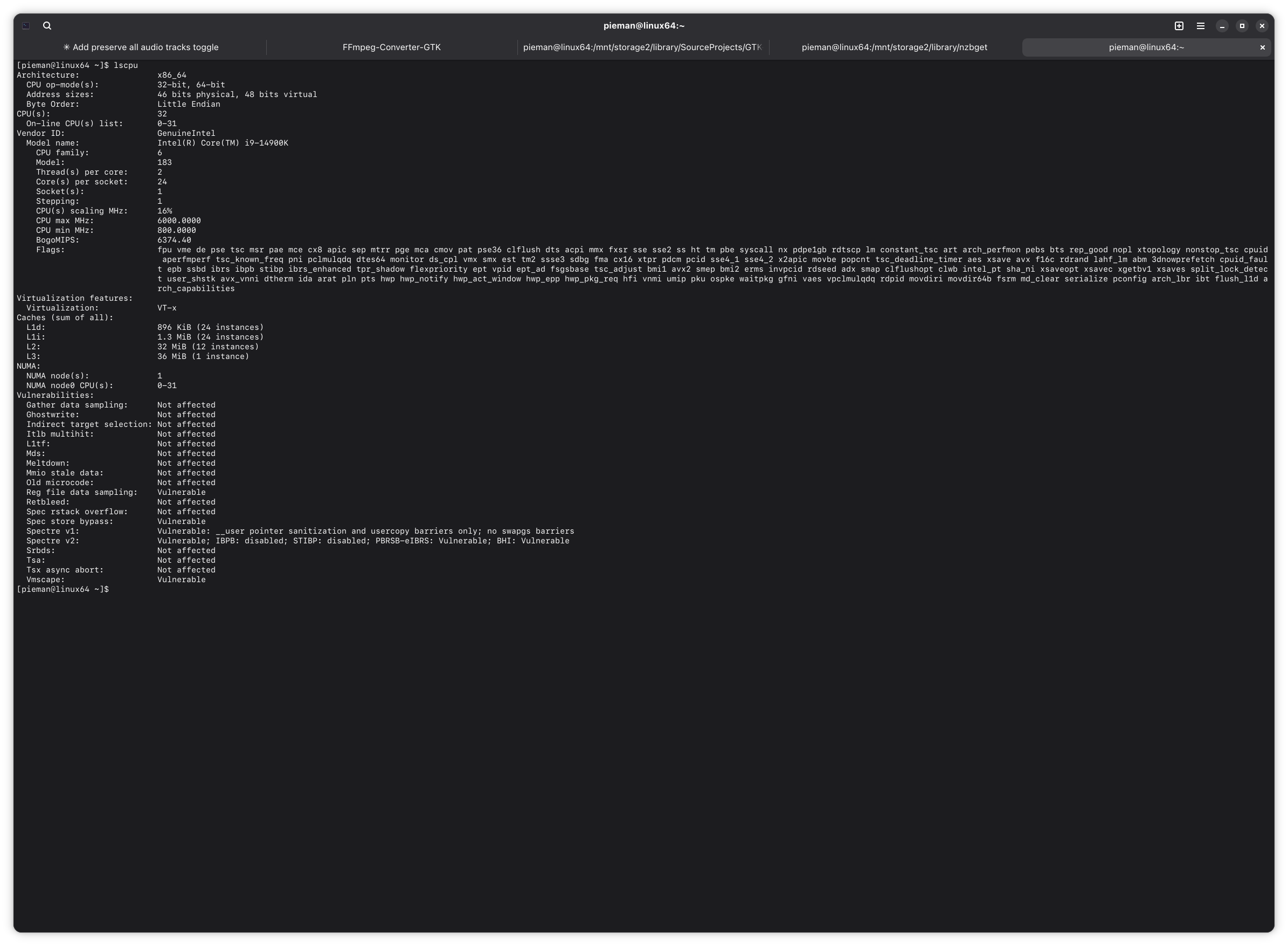This screenshot has width=1288, height=946.
Task: Click the lscpu command text
Action: [x=126, y=65]
